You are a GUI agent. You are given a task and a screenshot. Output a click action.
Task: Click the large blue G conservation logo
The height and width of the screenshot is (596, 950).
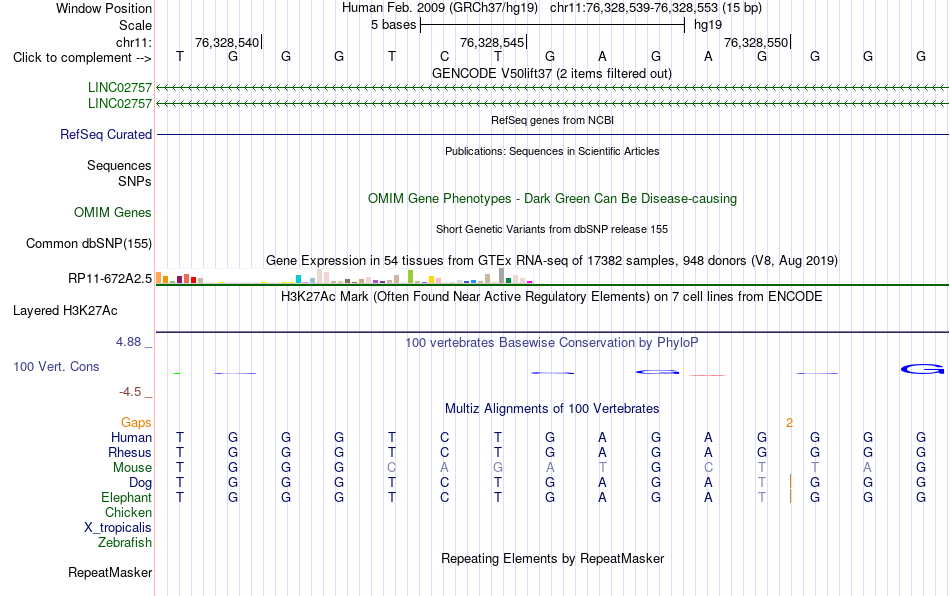click(x=922, y=369)
